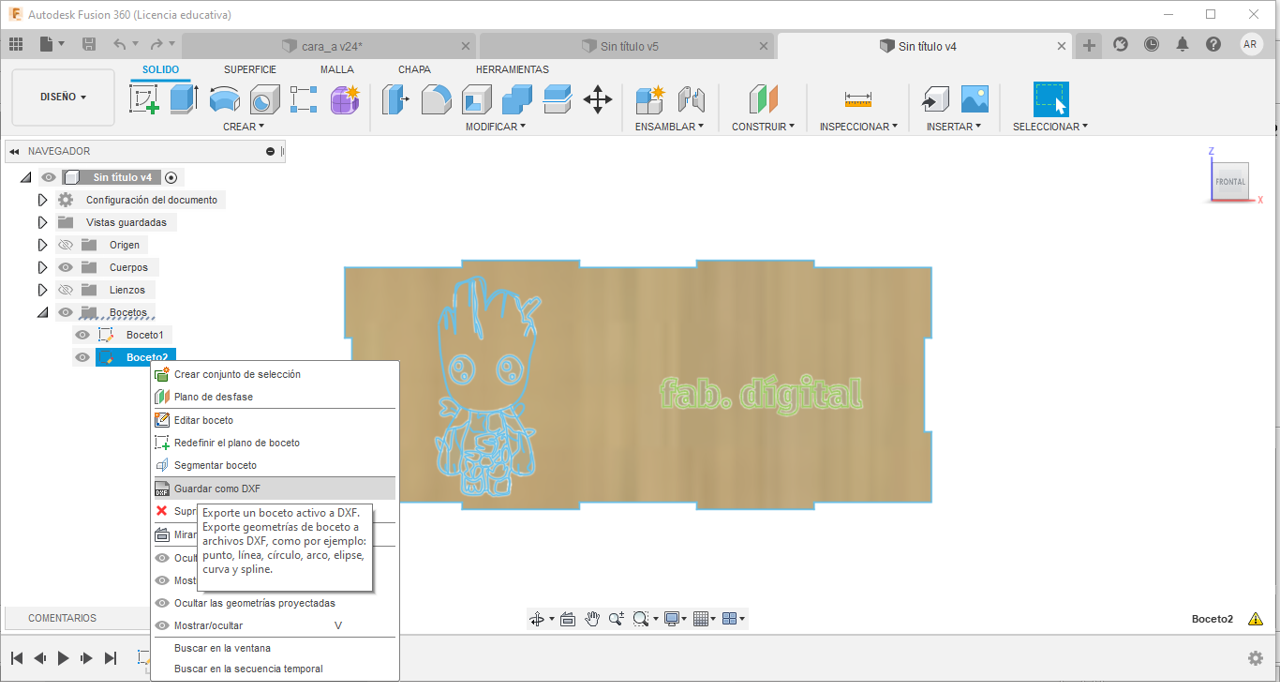
Task: Add a new design tab
Action: (1089, 45)
